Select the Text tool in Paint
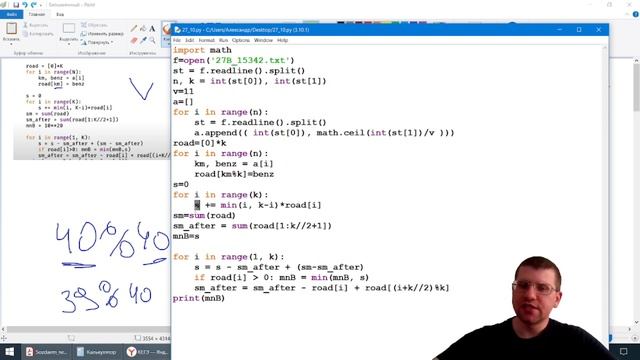The image size is (640, 360). [x=152, y=28]
